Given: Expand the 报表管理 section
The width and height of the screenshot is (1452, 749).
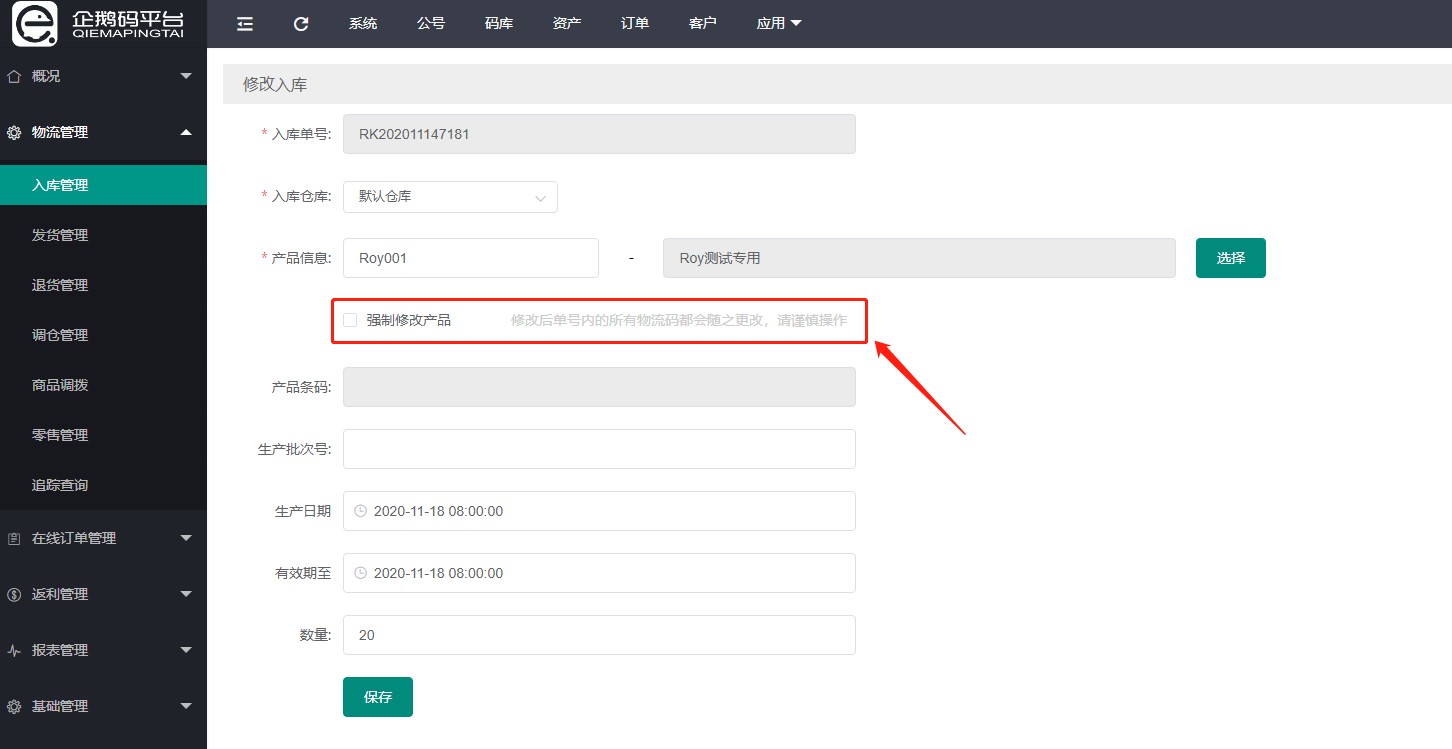Looking at the screenshot, I should pyautogui.click(x=186, y=650).
